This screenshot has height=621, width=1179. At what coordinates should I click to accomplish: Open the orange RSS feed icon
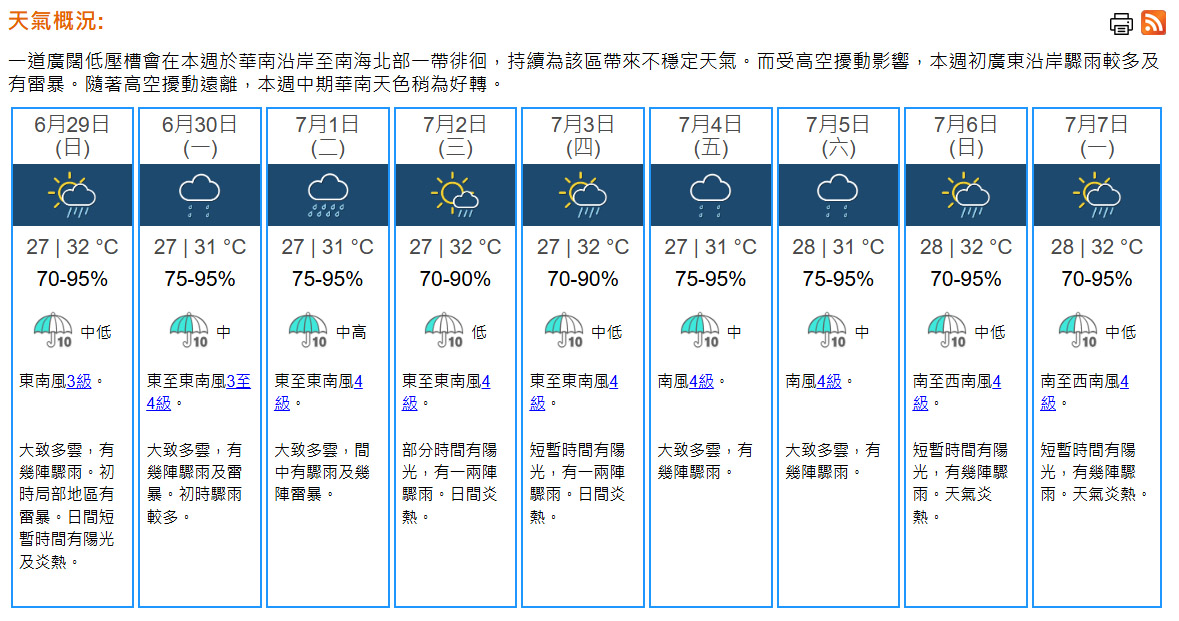coord(1153,23)
